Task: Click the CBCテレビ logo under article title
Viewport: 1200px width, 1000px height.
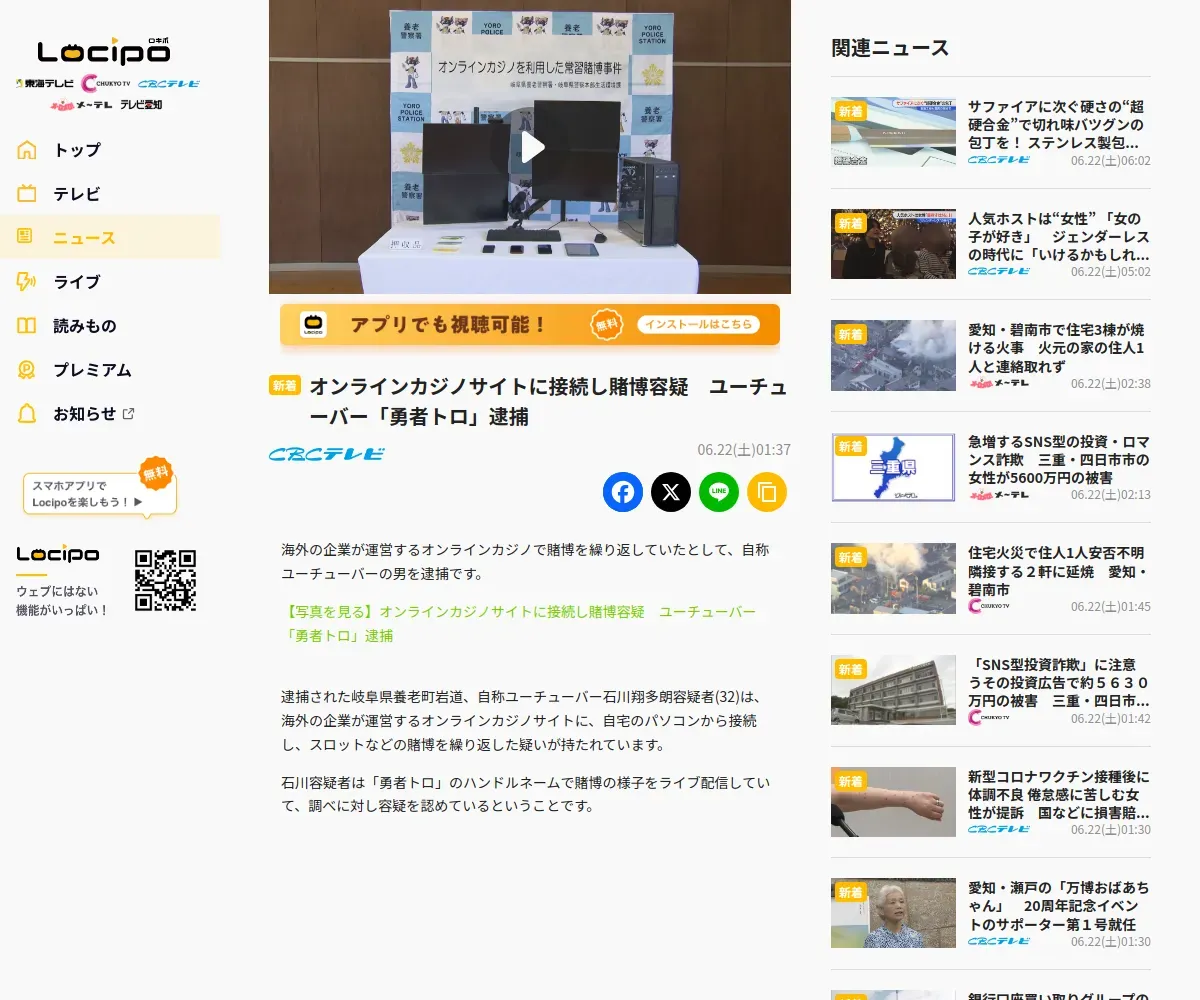Action: pyautogui.click(x=326, y=454)
